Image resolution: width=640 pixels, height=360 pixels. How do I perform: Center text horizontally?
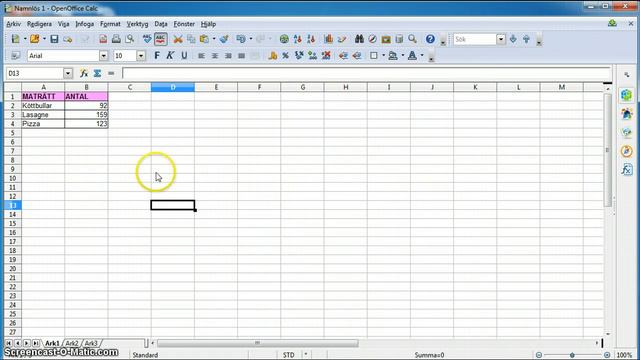tap(215, 56)
